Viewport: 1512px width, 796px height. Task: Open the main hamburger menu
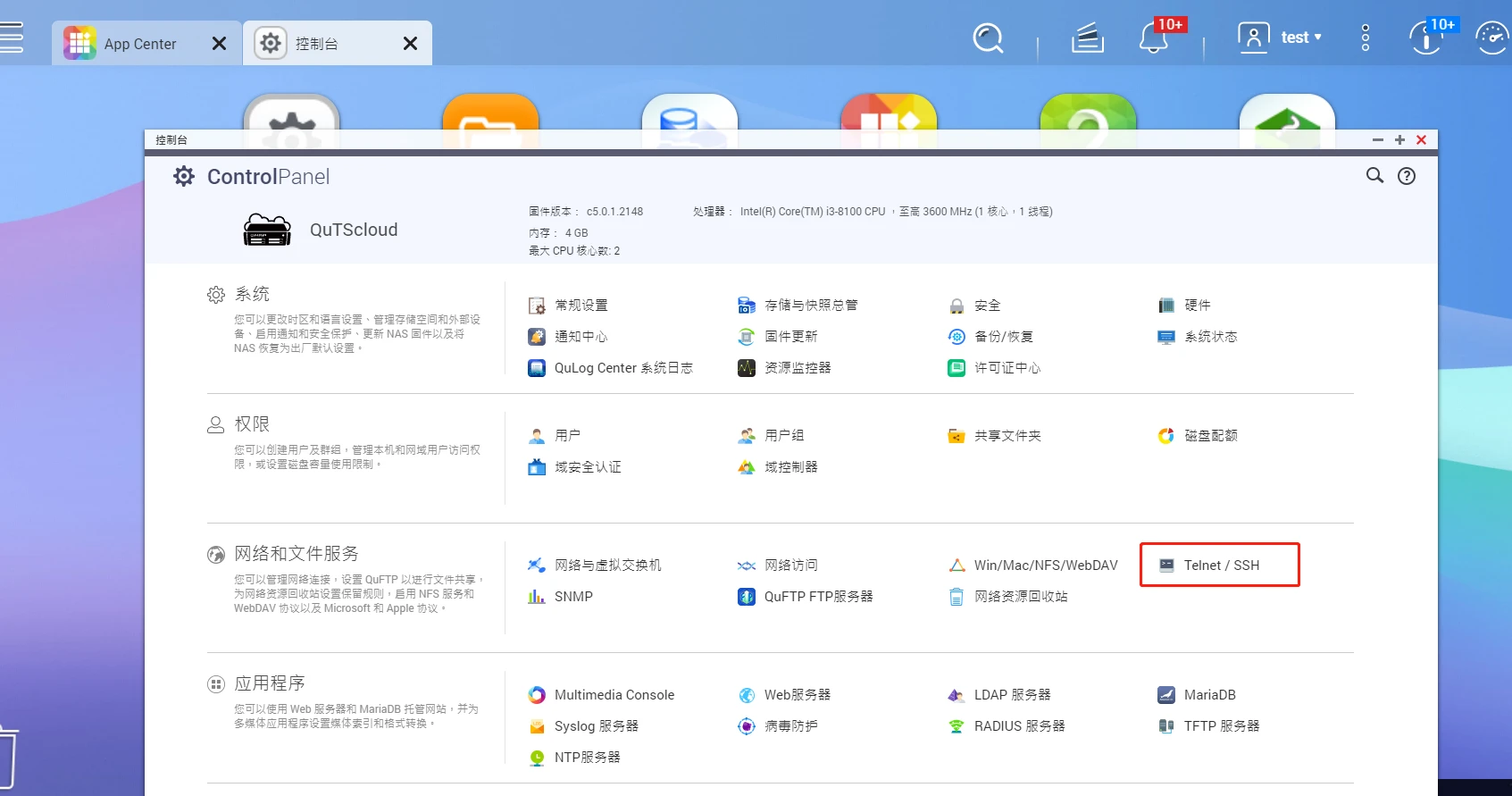[x=11, y=38]
